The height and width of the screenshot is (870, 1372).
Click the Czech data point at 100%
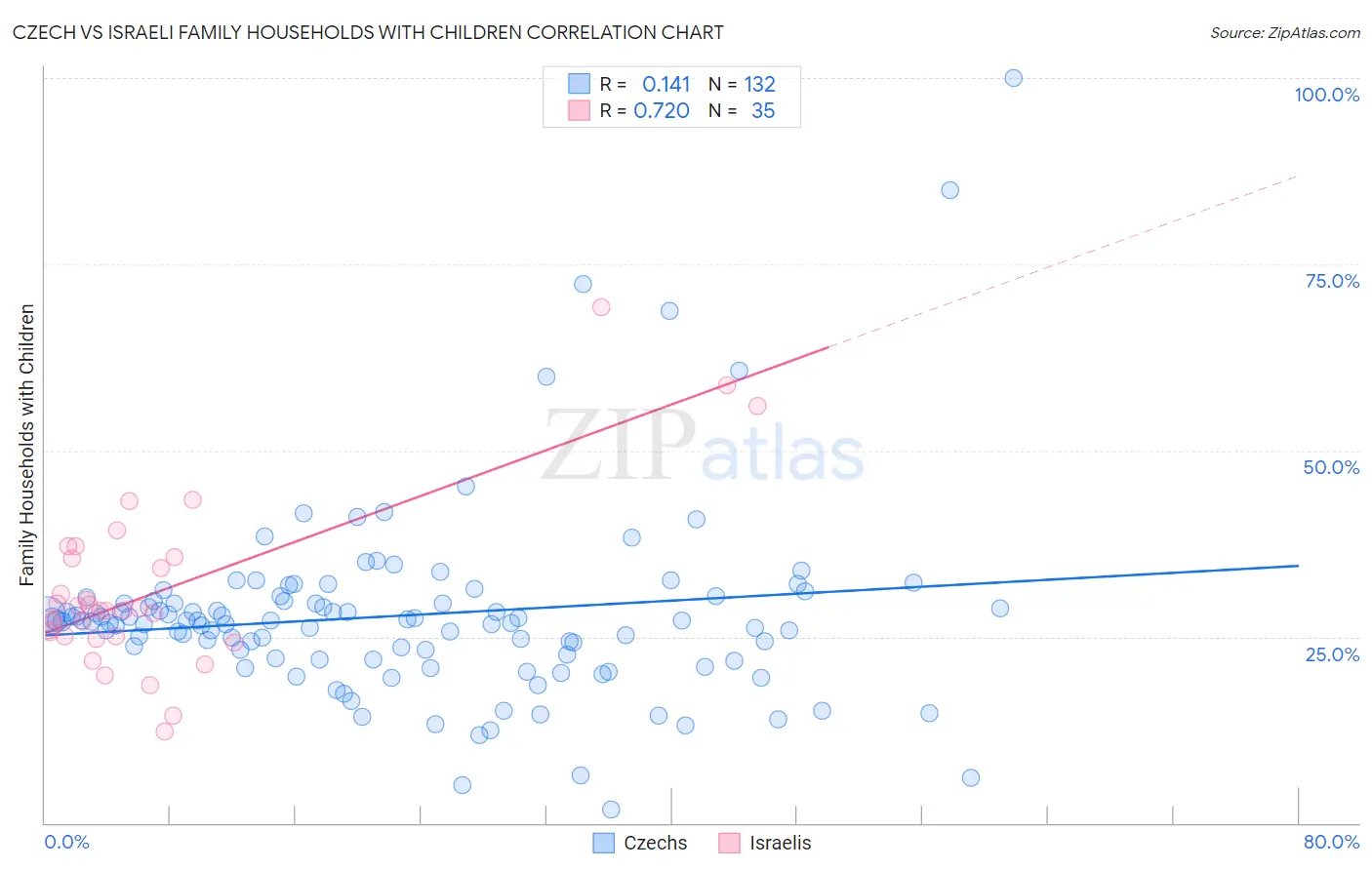[1013, 78]
